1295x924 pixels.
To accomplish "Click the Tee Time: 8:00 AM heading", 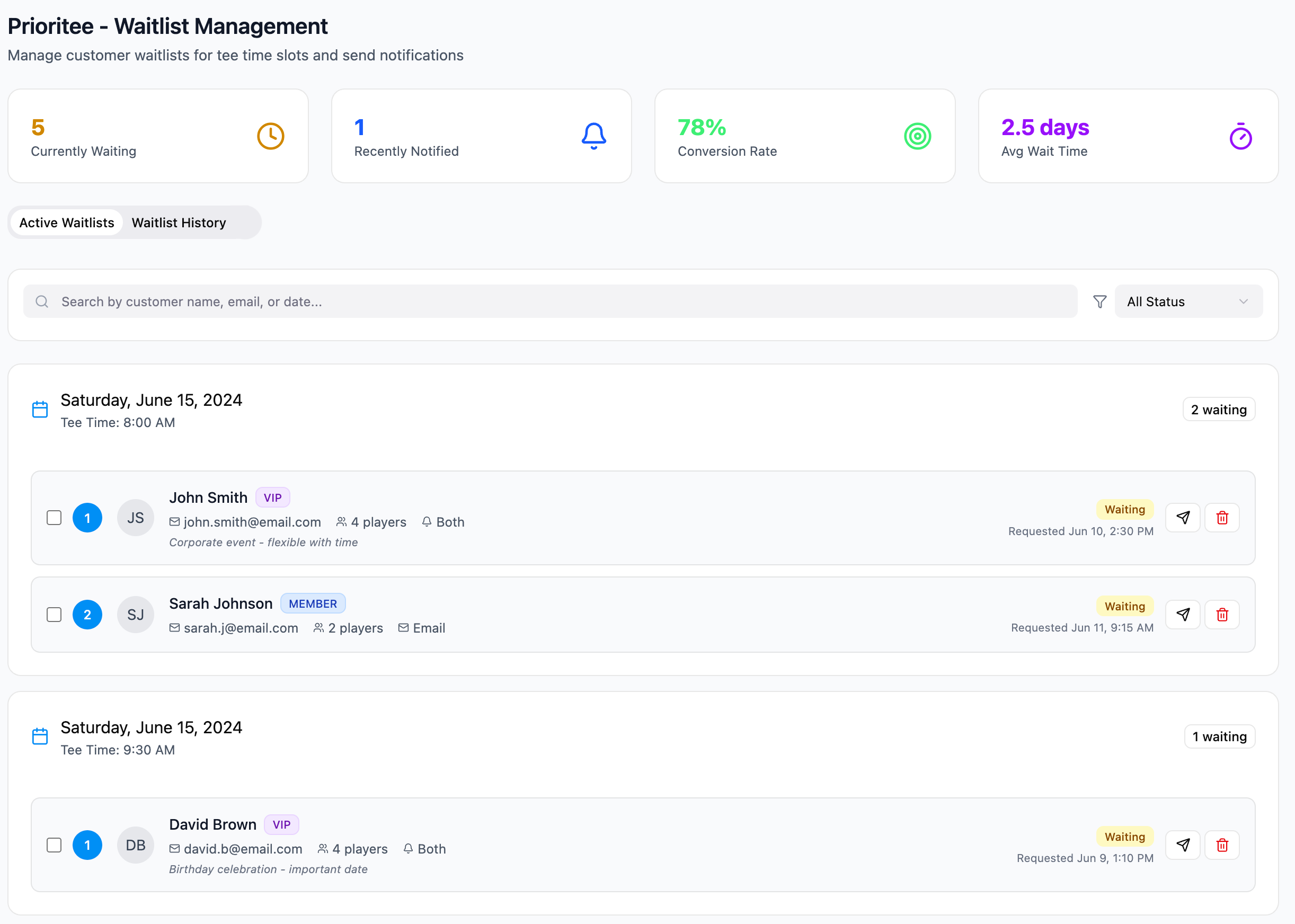I will (x=118, y=422).
